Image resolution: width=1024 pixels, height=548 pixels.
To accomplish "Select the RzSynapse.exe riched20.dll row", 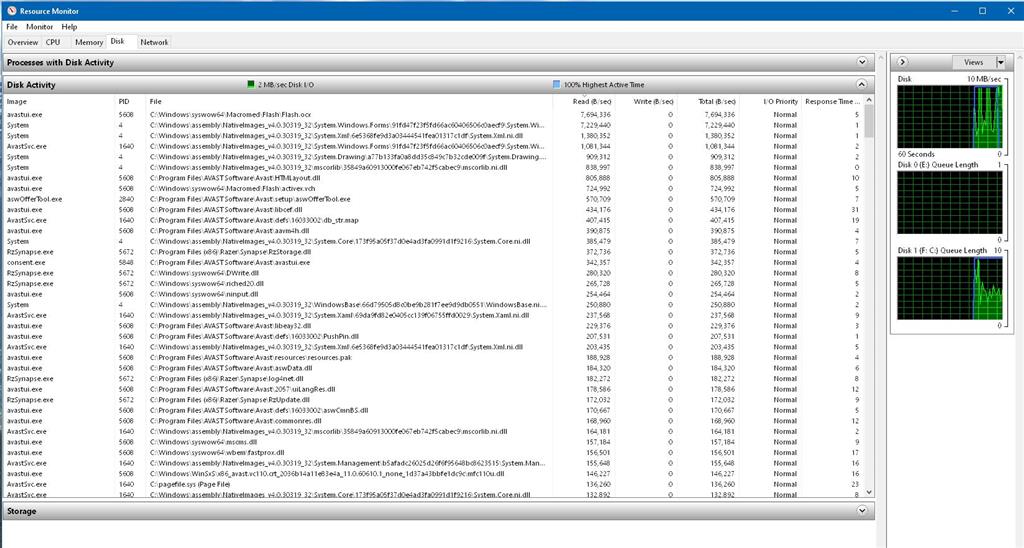I will (433, 283).
